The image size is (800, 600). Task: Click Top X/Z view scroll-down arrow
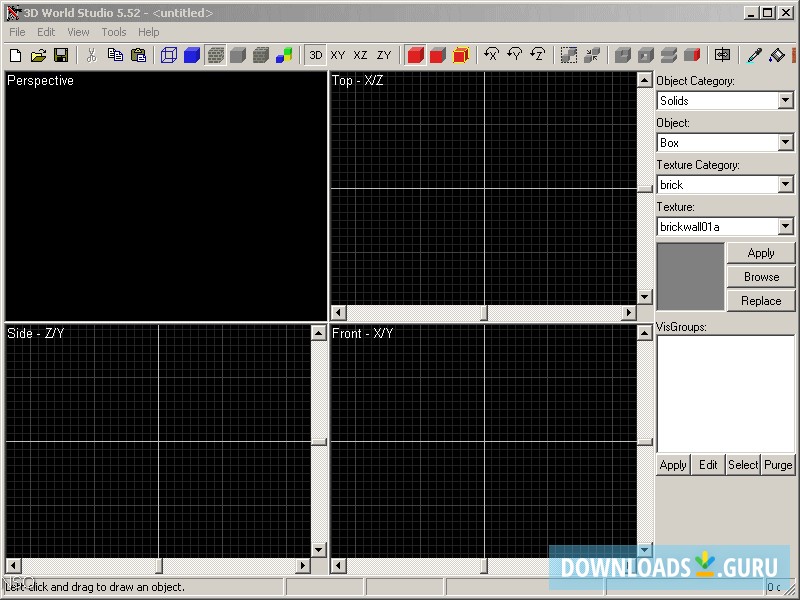[x=645, y=296]
